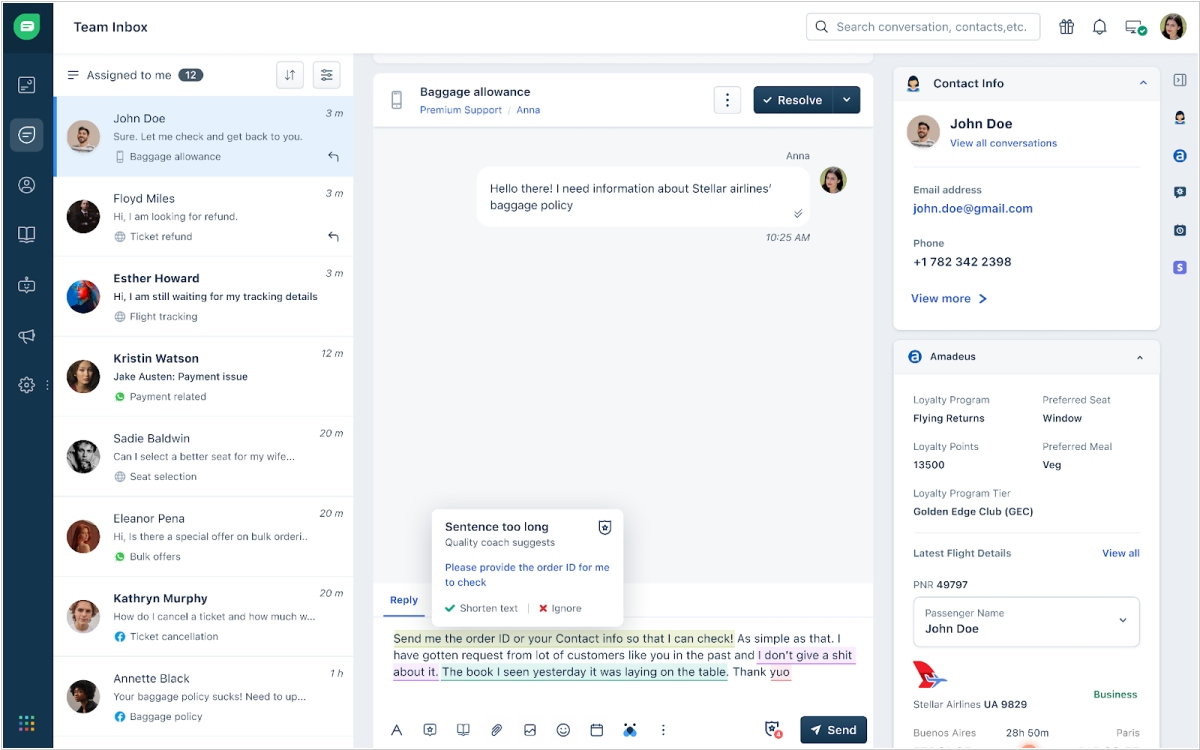
Task: Open the emoji picker icon
Action: (563, 730)
